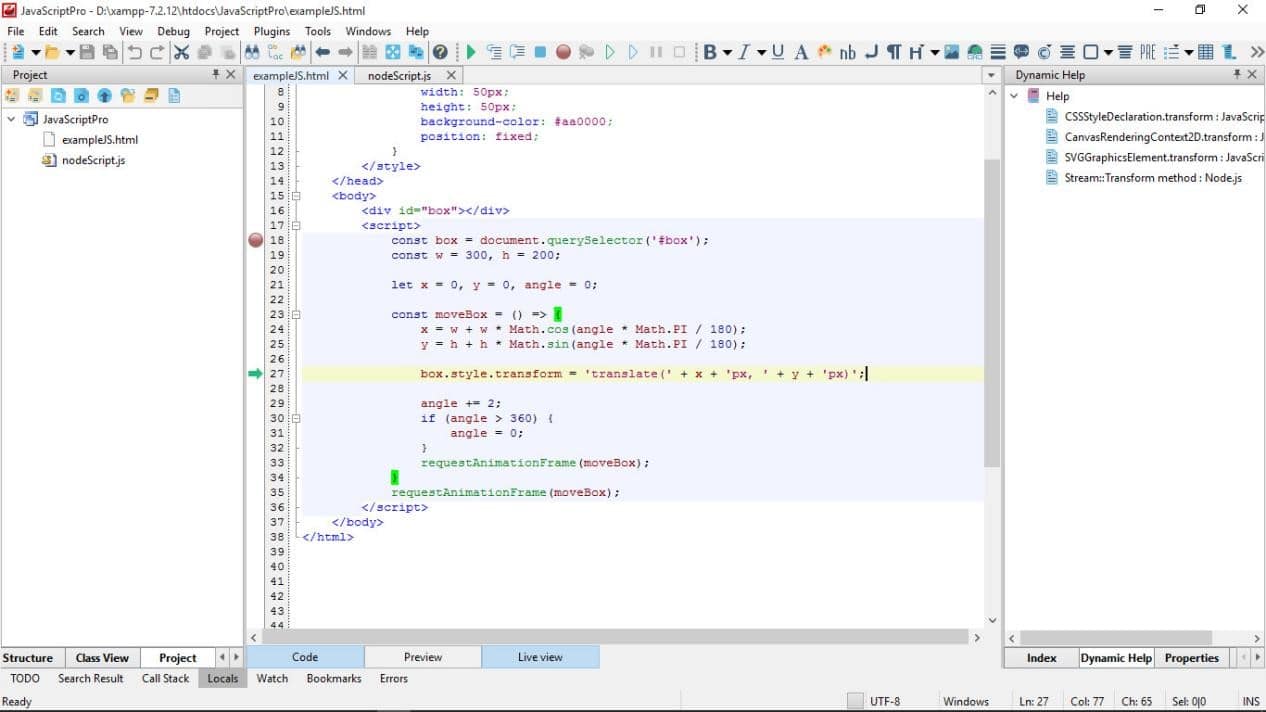Screen dimensions: 1266x712
Task: Click the Save floppy disk icon
Action: (x=87, y=52)
